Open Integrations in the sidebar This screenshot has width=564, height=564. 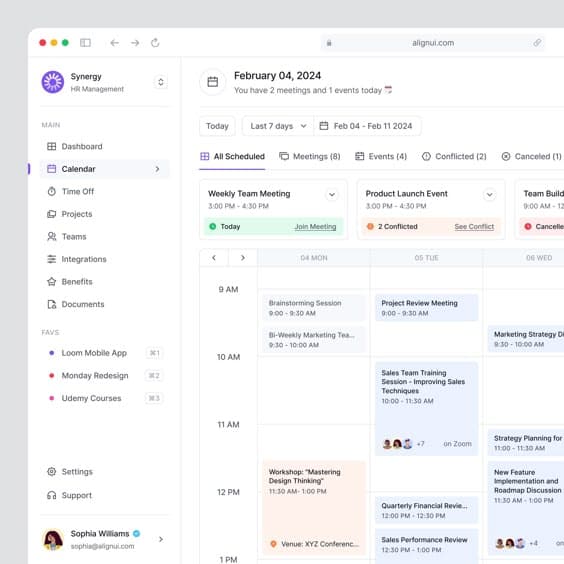[104, 259]
